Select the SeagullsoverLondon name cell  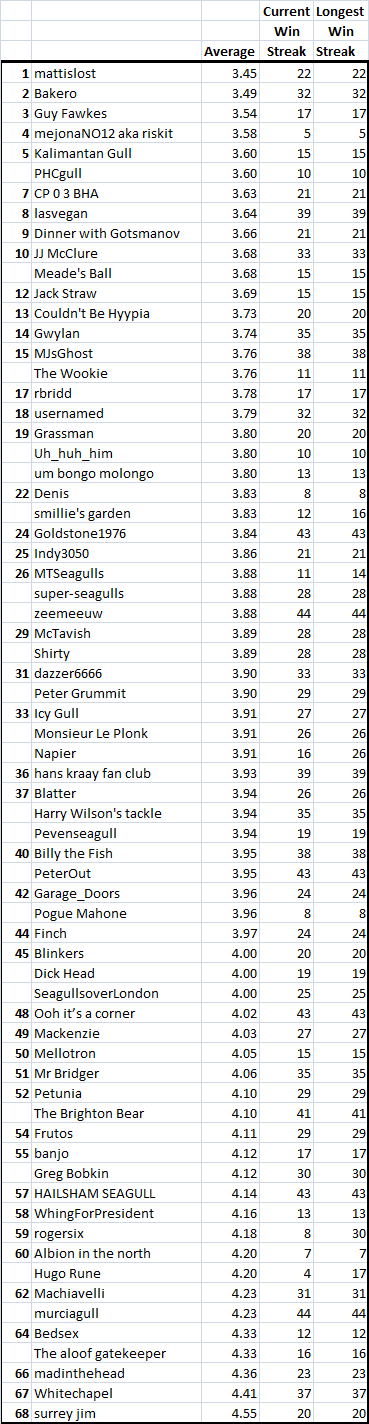click(x=116, y=993)
